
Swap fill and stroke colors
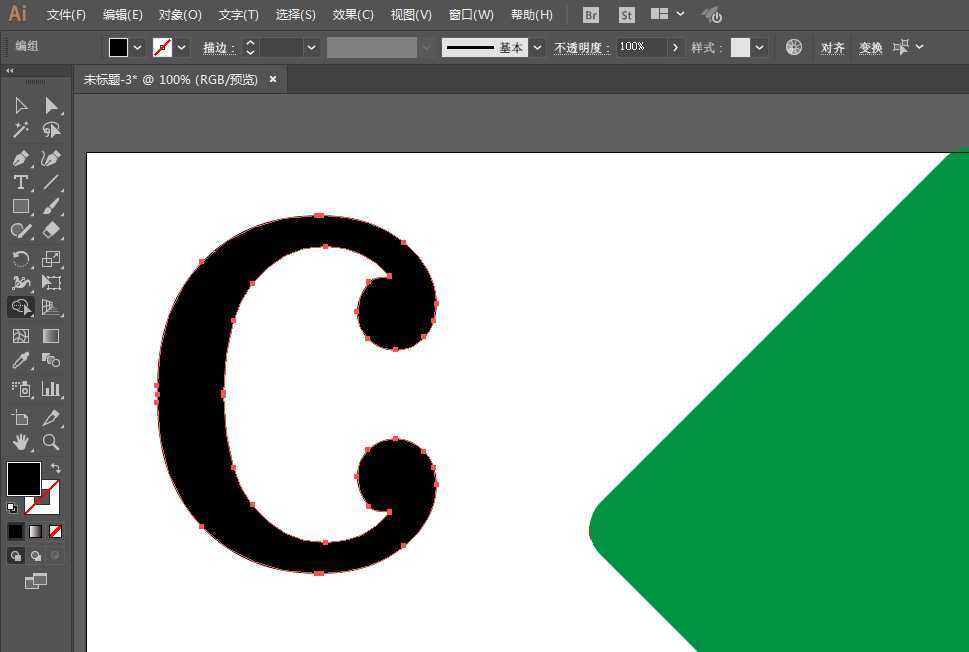click(x=57, y=465)
